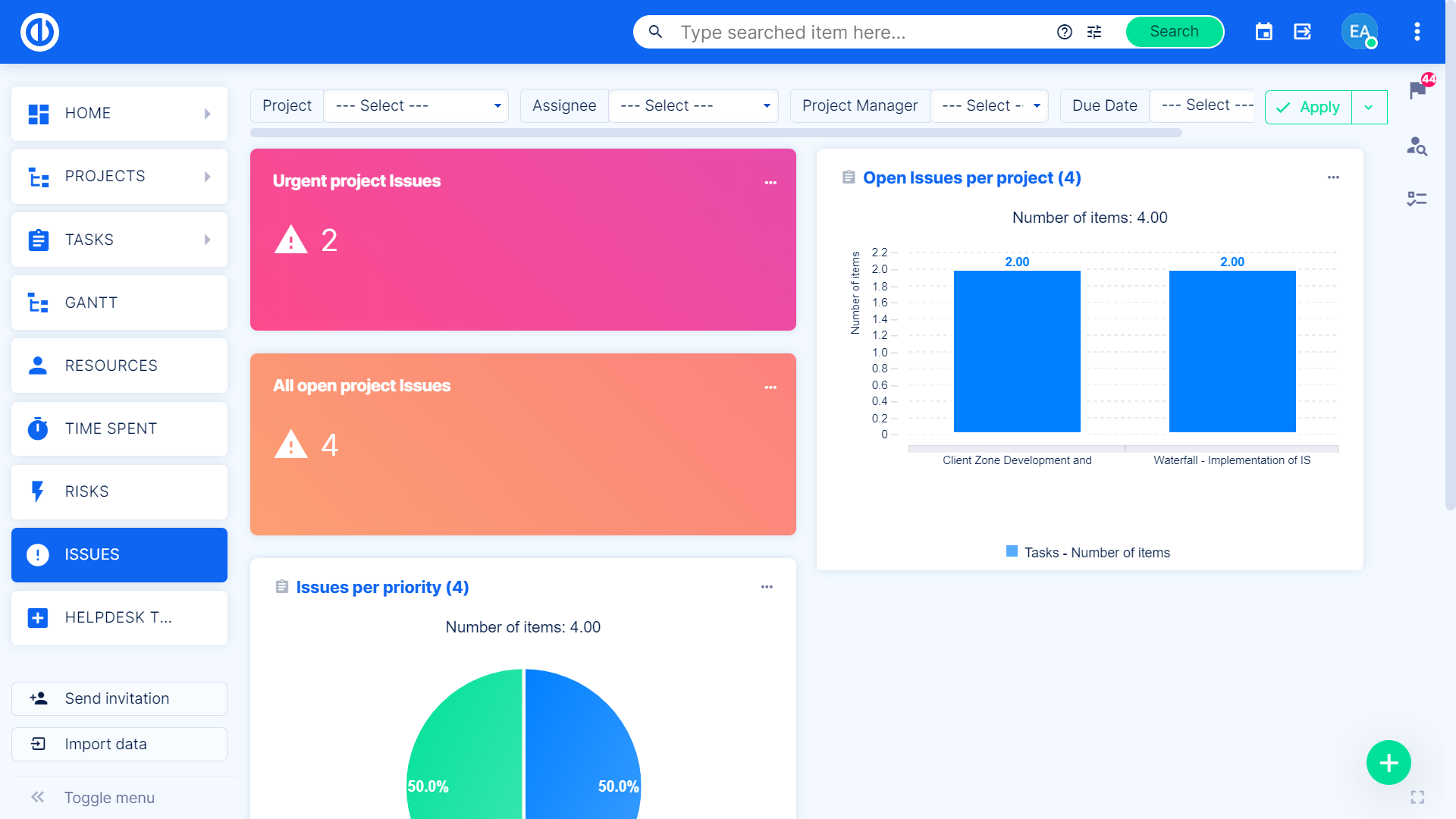Click the Send invitation button
Viewport: 1456px width, 819px height.
(x=119, y=698)
